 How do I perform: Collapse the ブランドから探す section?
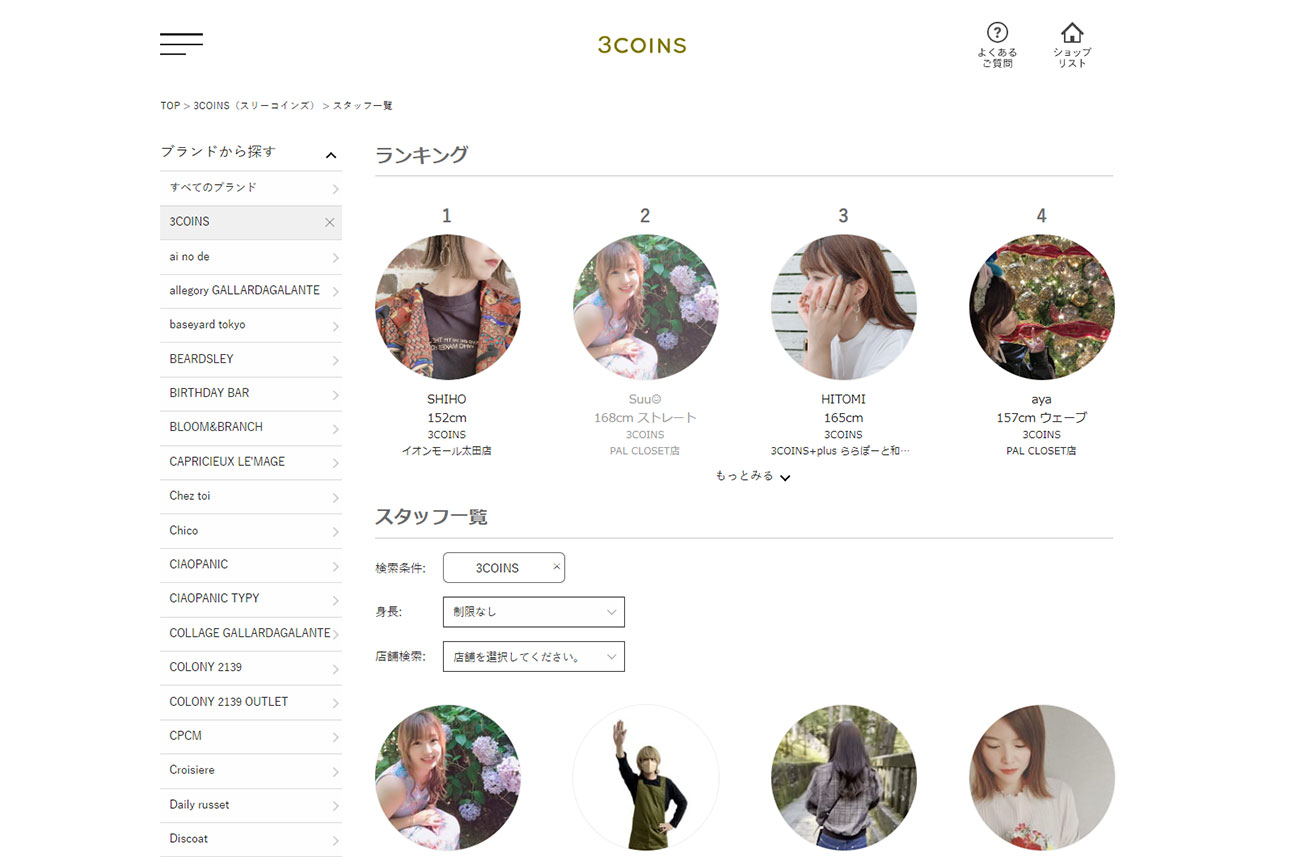point(331,155)
